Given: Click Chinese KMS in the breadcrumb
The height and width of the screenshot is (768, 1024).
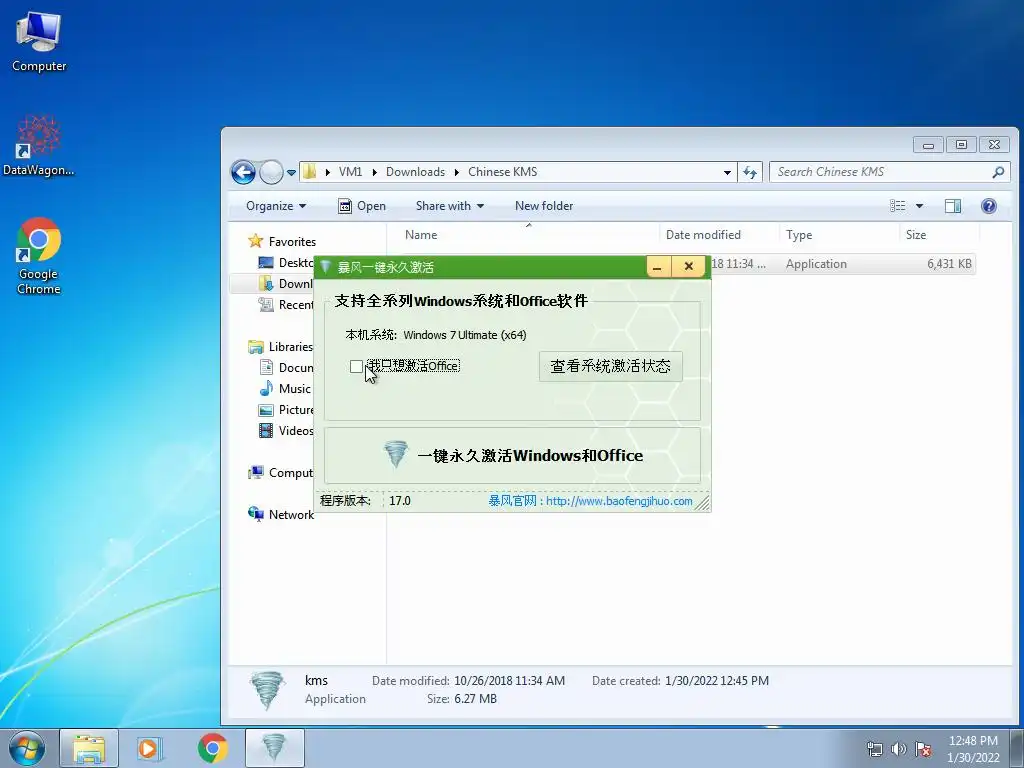Looking at the screenshot, I should pos(502,172).
